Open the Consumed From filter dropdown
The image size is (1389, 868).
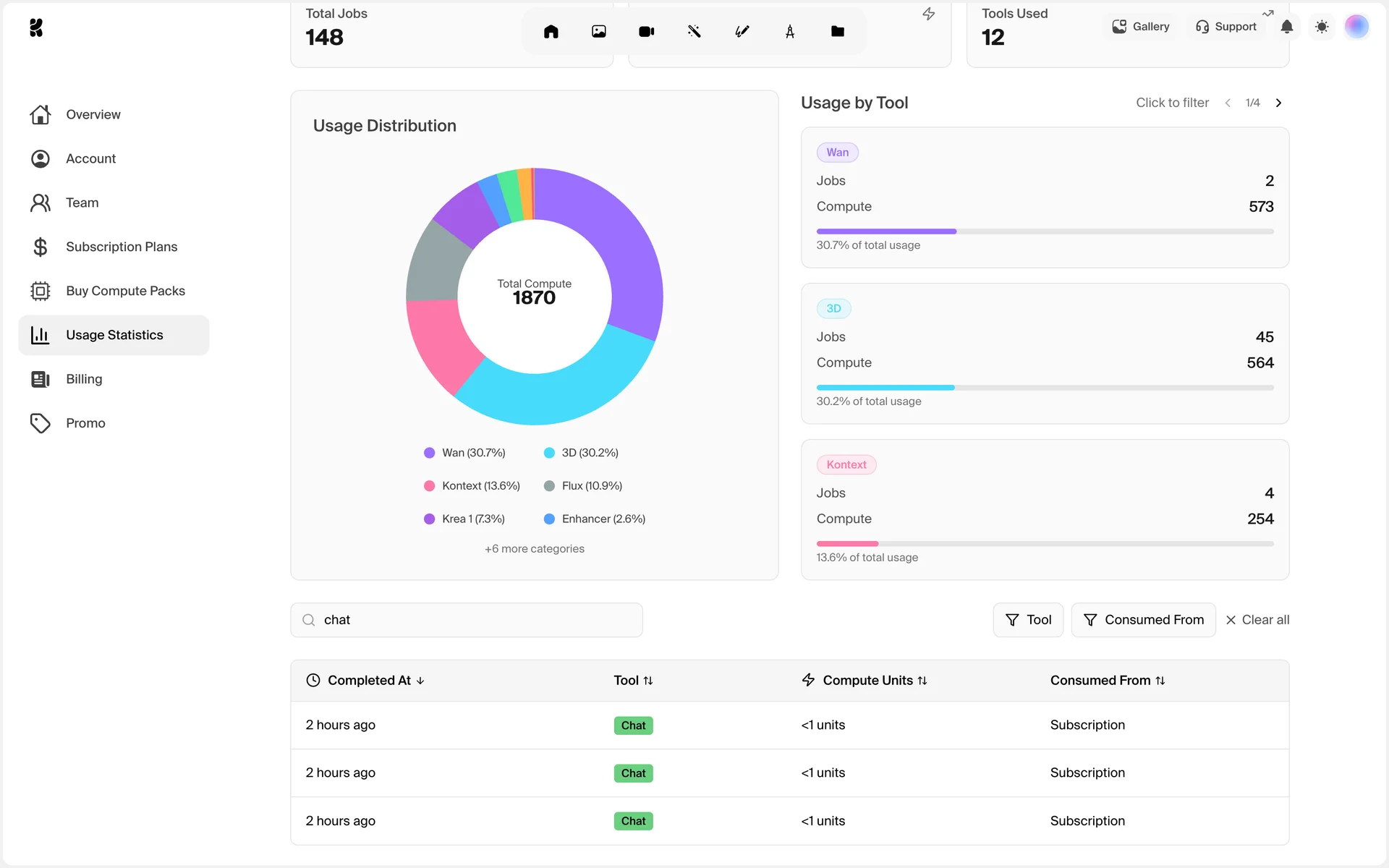pyautogui.click(x=1142, y=620)
